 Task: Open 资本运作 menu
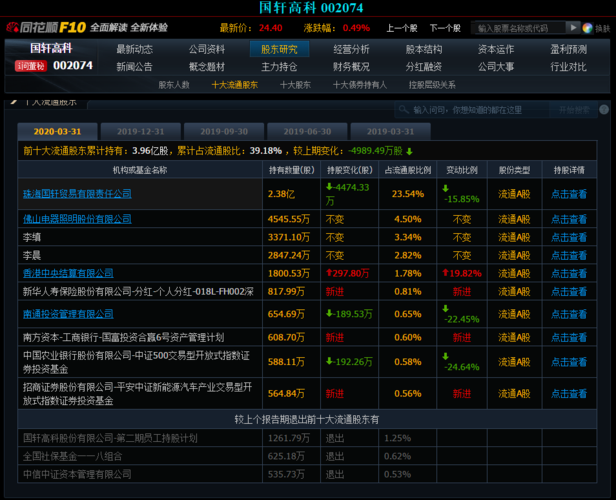[496, 49]
